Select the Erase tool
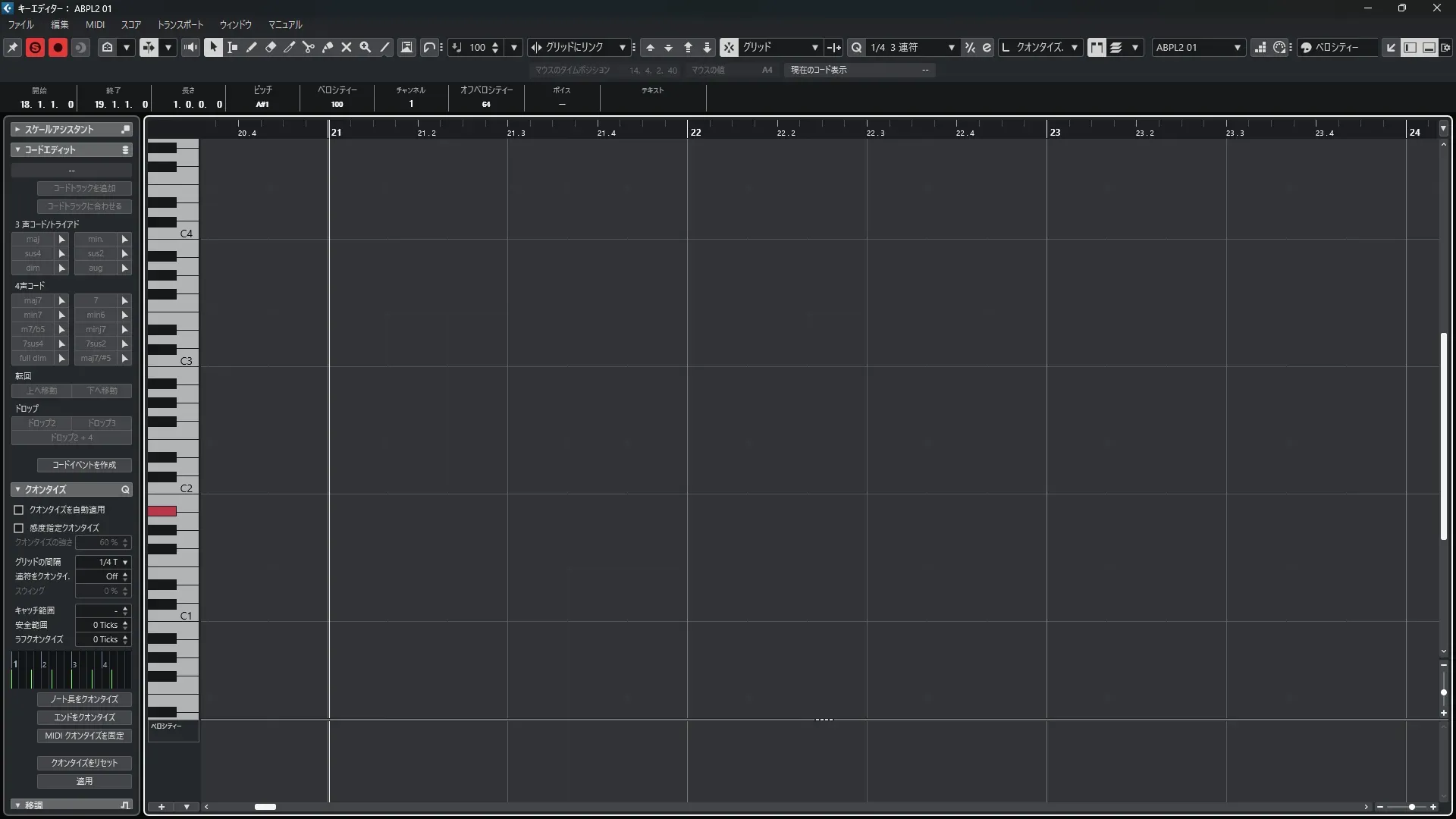This screenshot has width=1456, height=819. 271,47
